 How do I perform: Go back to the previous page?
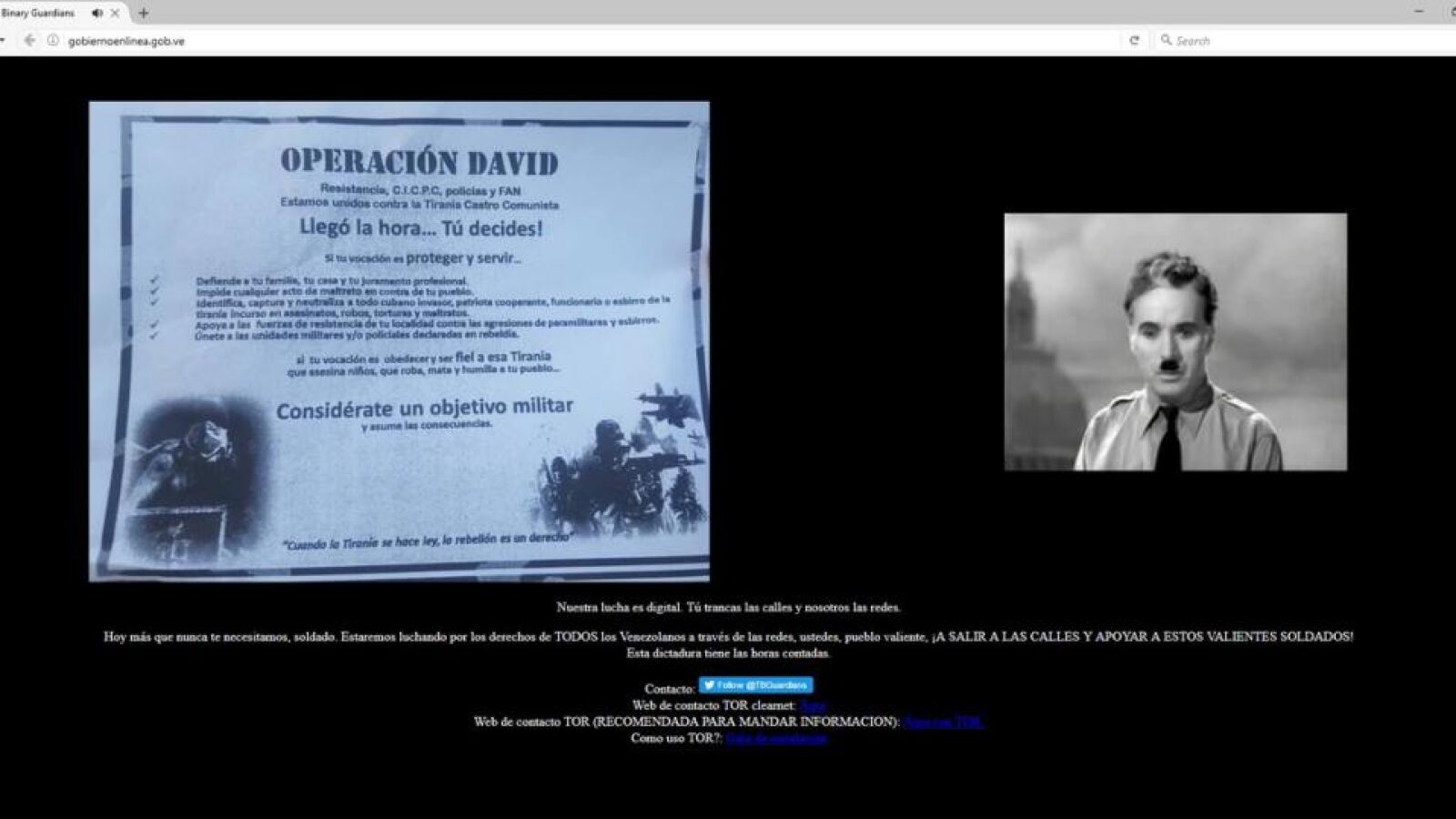tap(29, 40)
